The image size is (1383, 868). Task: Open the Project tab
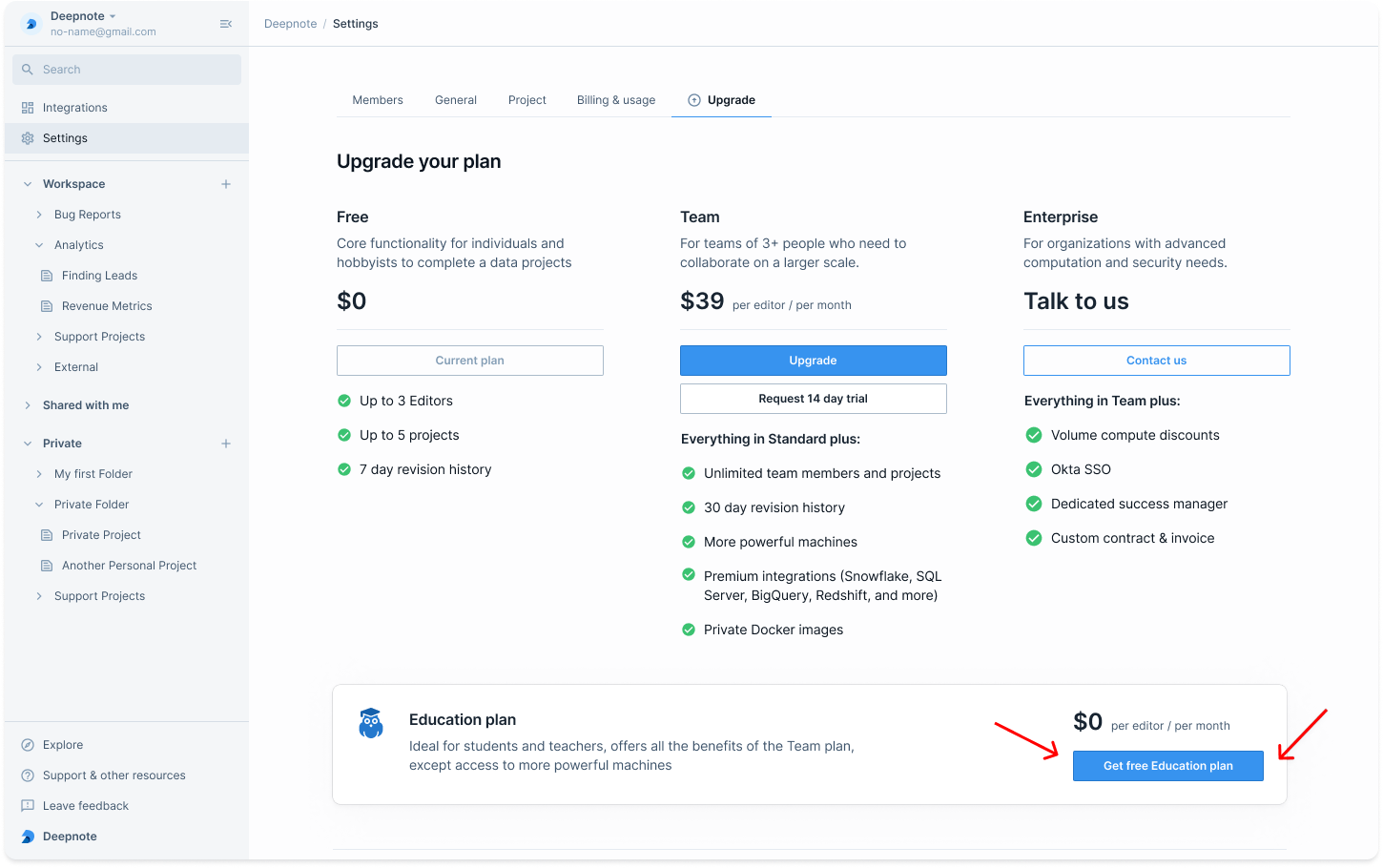coord(527,100)
